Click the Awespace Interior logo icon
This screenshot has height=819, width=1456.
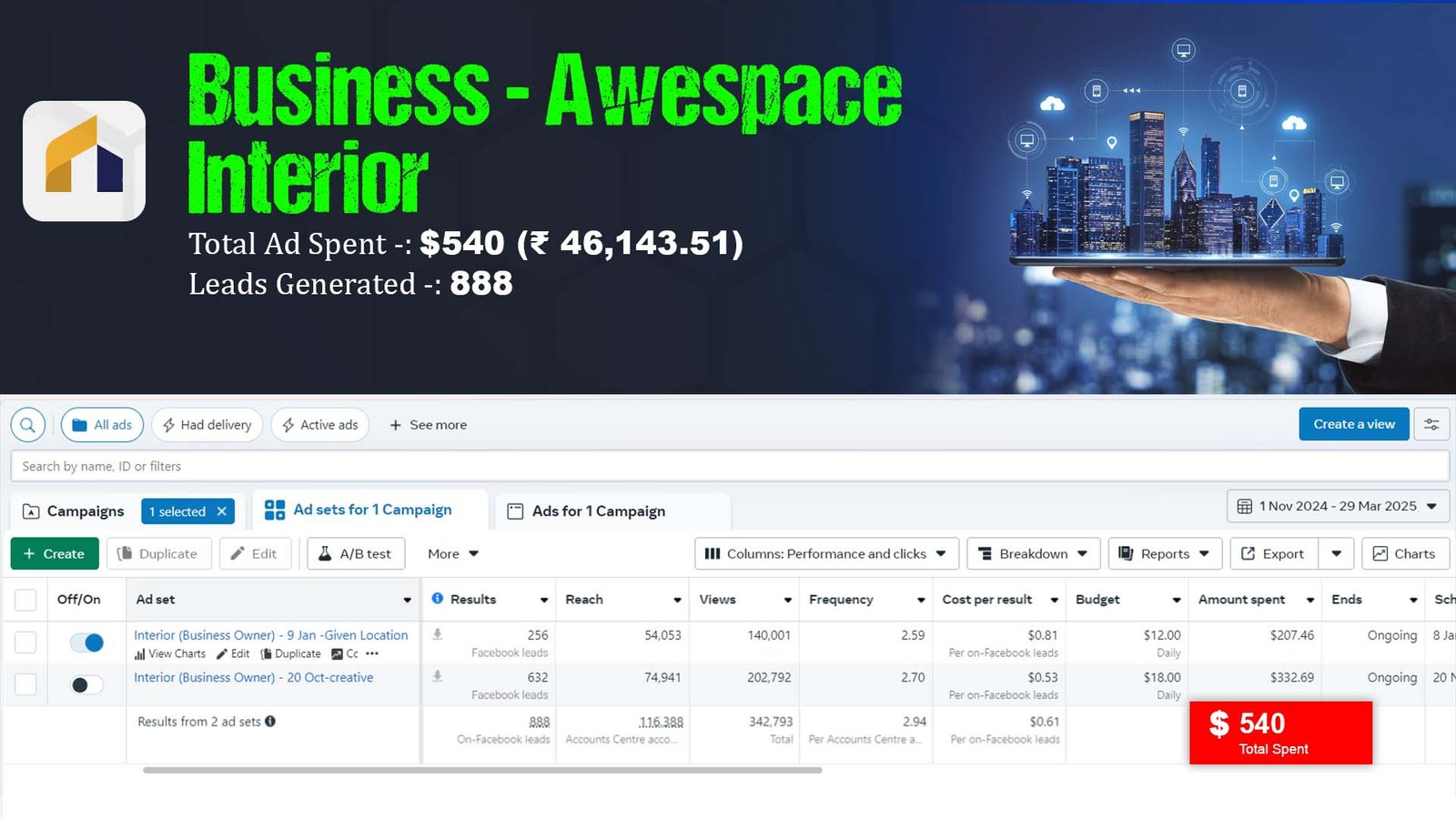coord(84,161)
